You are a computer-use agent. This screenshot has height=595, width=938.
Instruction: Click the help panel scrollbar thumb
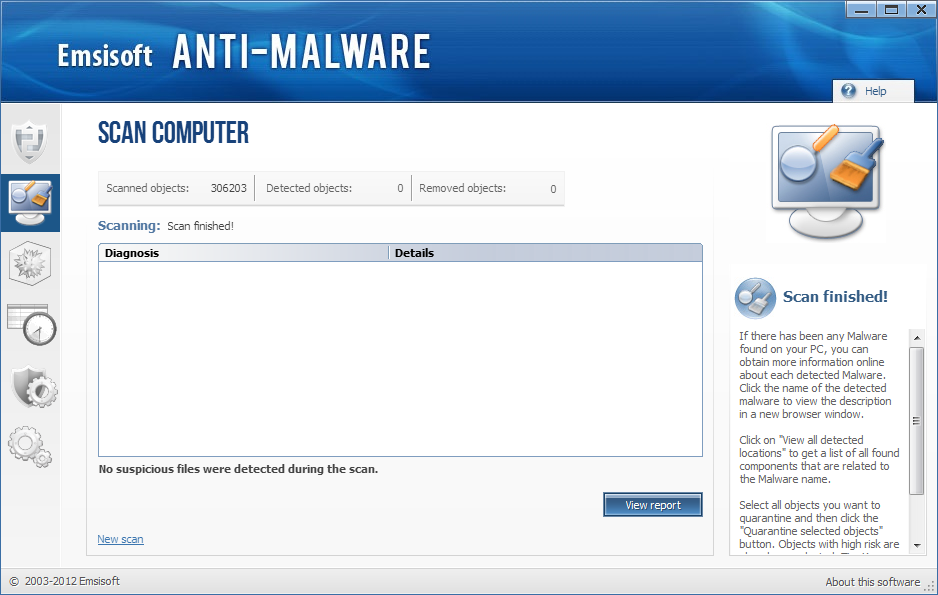(x=916, y=420)
